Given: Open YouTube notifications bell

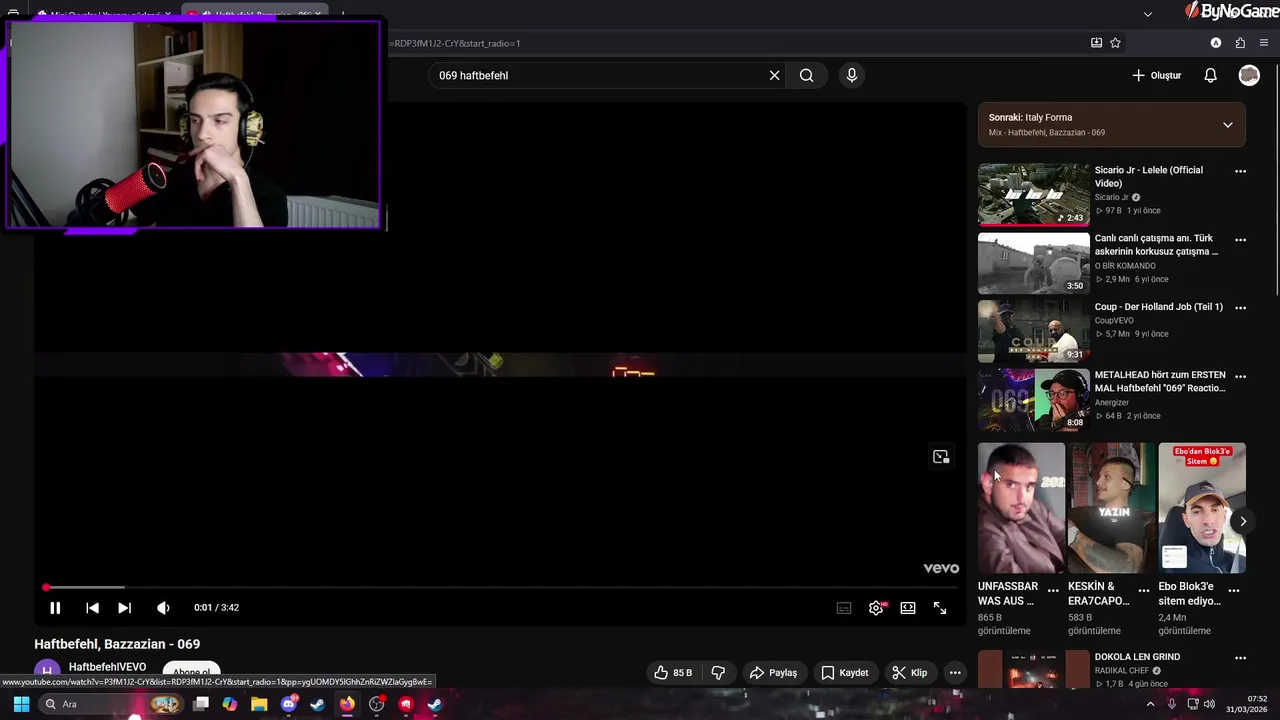Looking at the screenshot, I should 1210,75.
